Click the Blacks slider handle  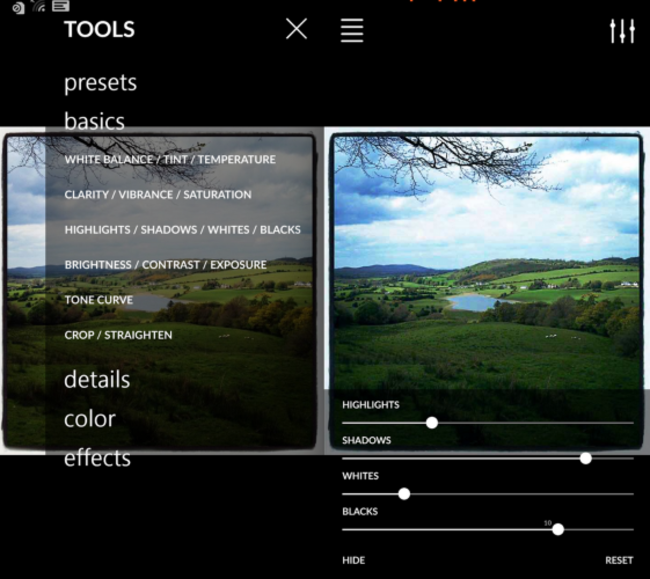[x=558, y=529]
